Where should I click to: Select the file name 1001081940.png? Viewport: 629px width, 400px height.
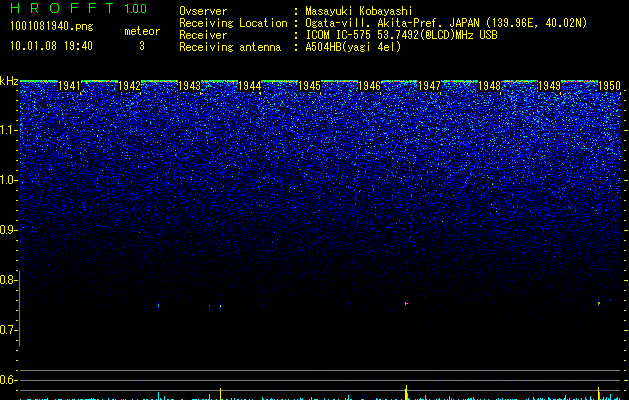click(52, 26)
